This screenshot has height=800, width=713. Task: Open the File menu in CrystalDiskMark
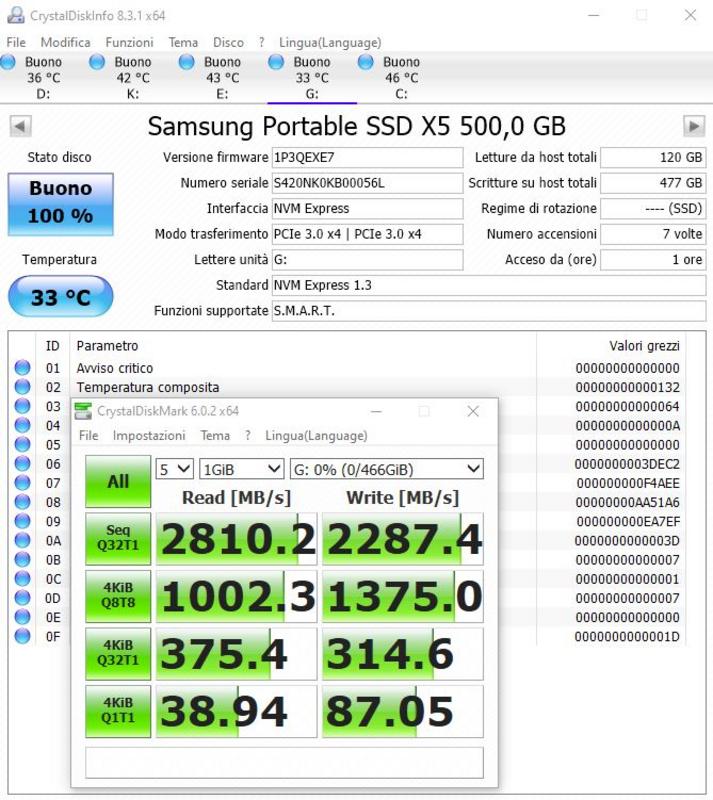88,436
